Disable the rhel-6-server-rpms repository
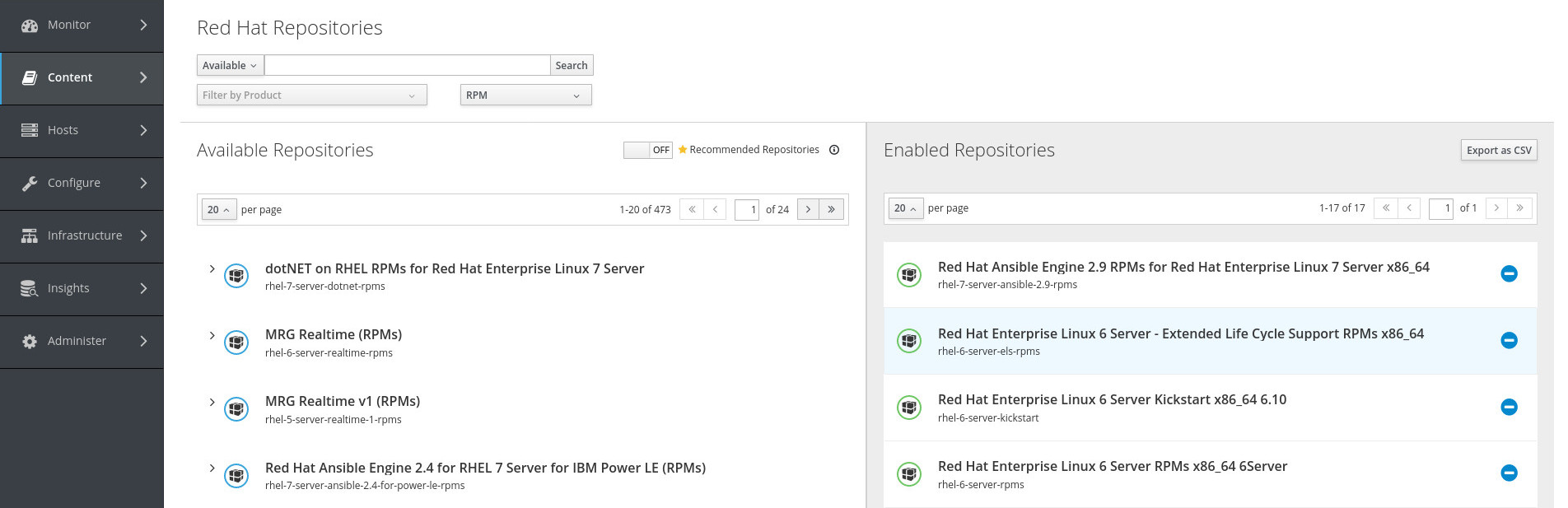This screenshot has height=508, width=1568. (1509, 473)
